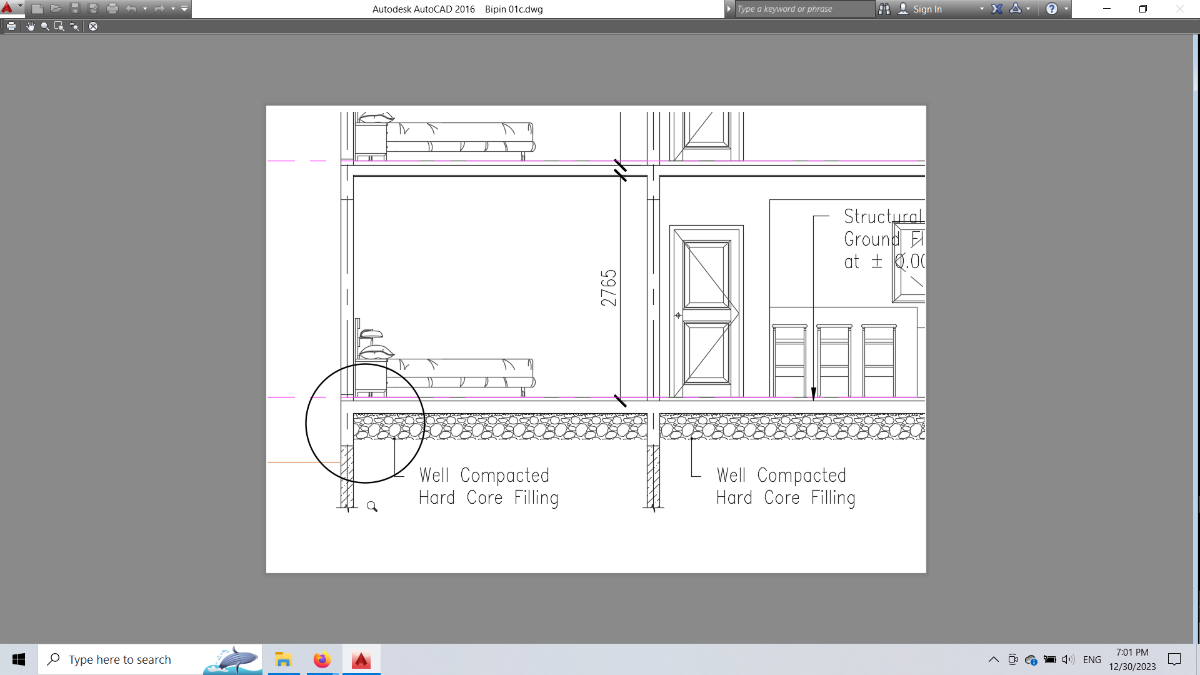This screenshot has width=1200, height=675.
Task: Click the ENG language indicator
Action: pos(1092,660)
